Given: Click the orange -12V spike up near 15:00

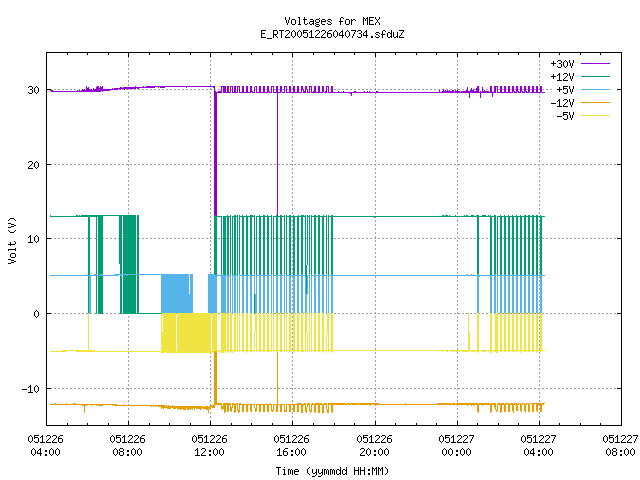Looking at the screenshot, I should pos(278,378).
